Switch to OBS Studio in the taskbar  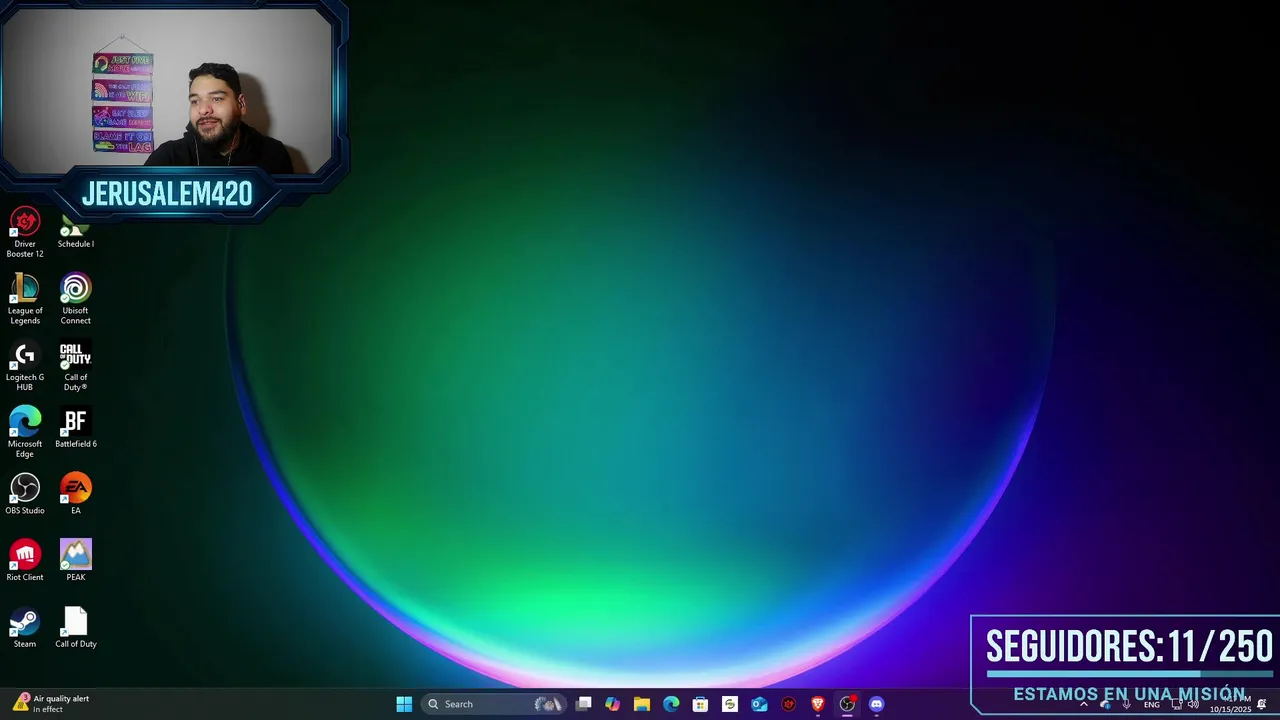point(847,704)
